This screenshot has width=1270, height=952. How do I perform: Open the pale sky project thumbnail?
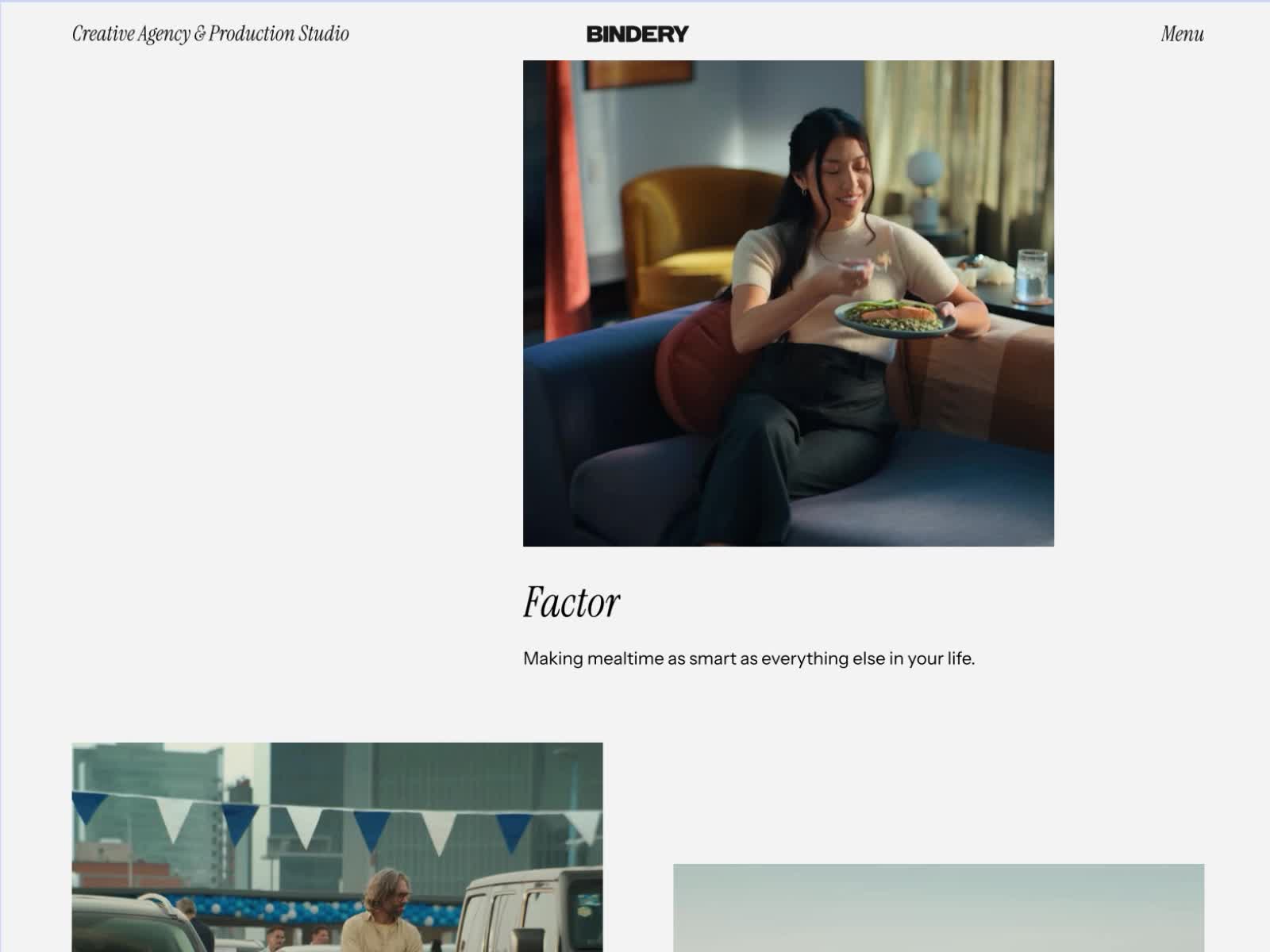938,908
